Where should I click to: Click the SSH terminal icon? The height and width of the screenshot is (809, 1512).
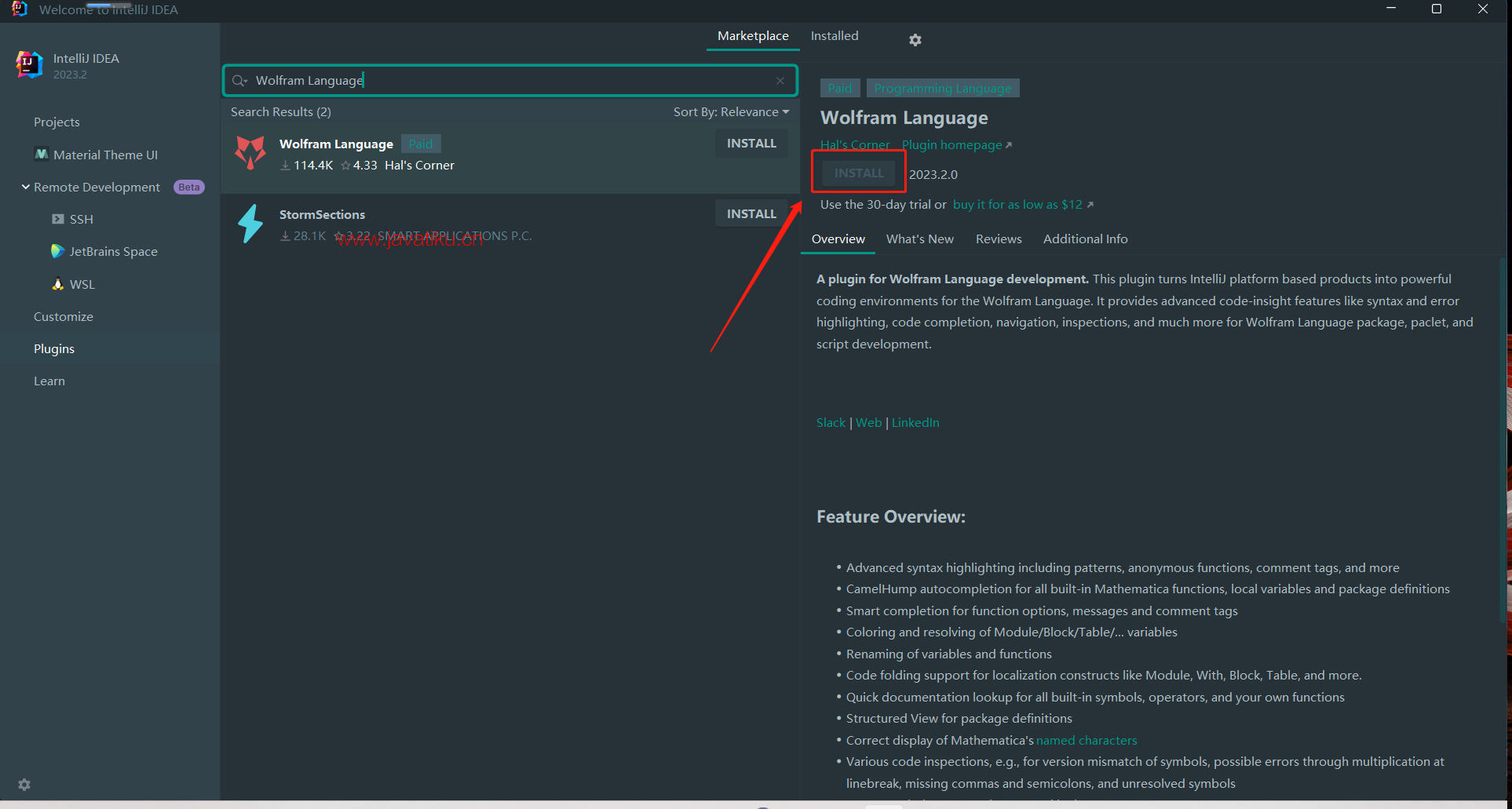58,219
